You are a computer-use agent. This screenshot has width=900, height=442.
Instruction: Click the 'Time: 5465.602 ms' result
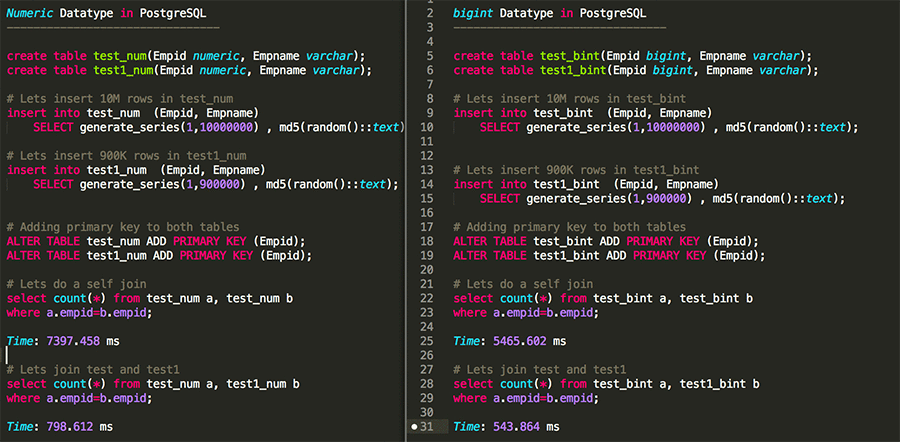coord(510,341)
